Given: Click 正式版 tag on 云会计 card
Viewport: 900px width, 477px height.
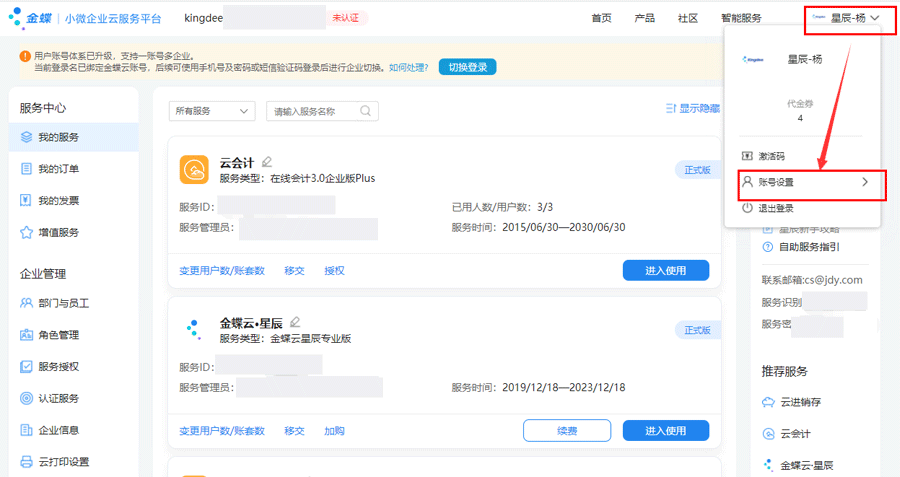Looking at the screenshot, I should pyautogui.click(x=697, y=170).
